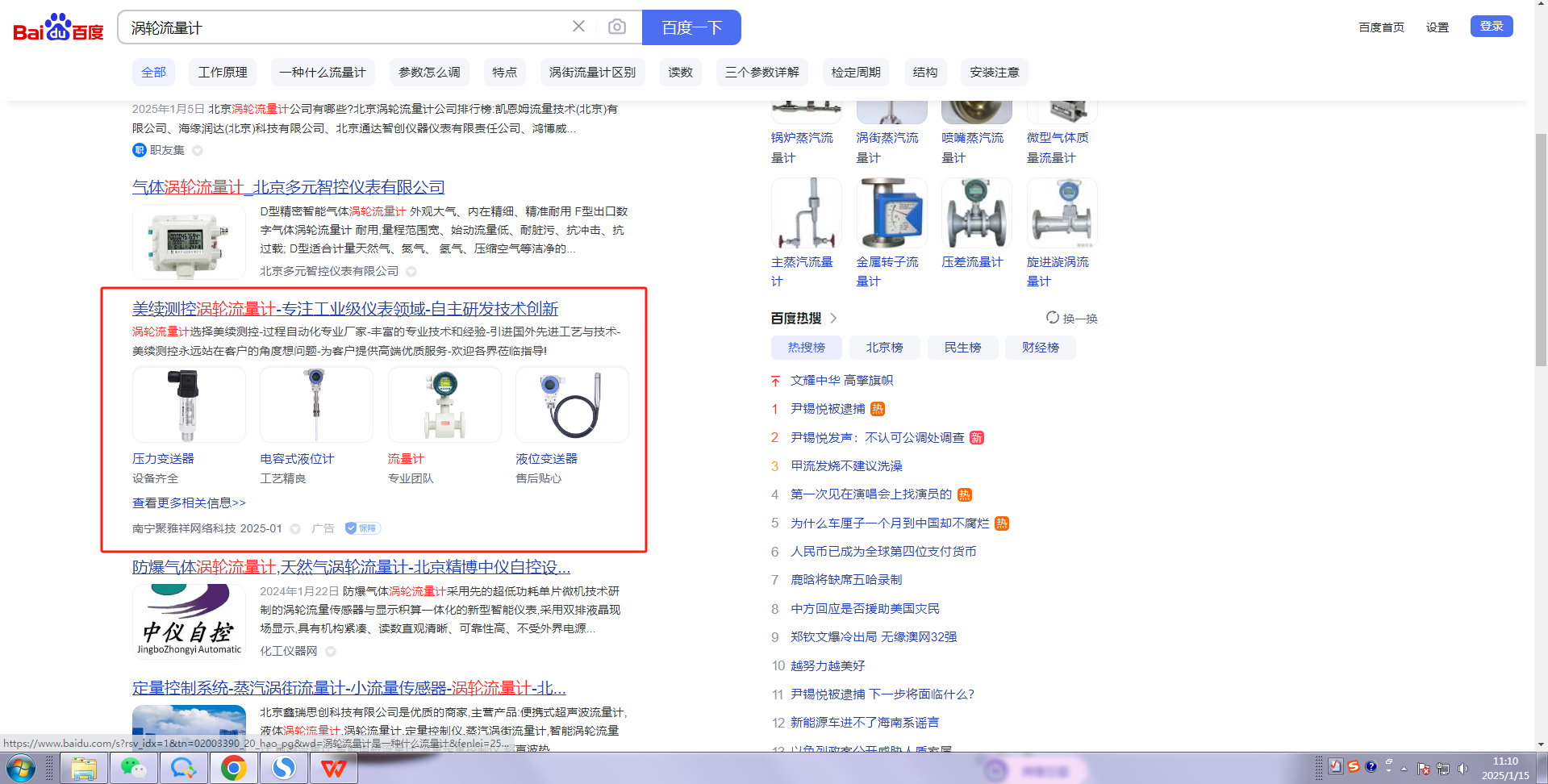Switch to the 北京榜 hot list tab
Screen dimensions: 1548x784
884,348
